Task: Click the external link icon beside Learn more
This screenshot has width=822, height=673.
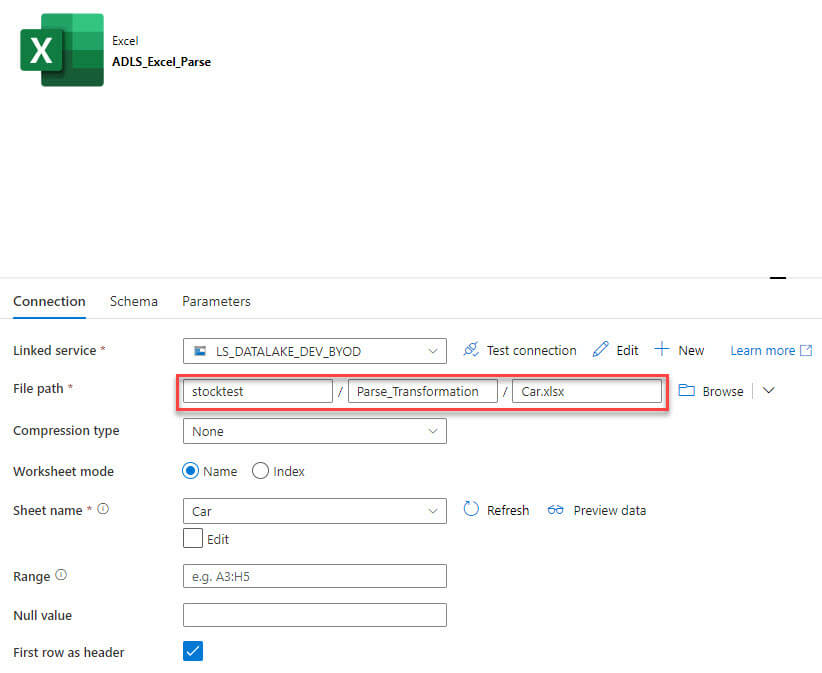Action: pos(806,351)
